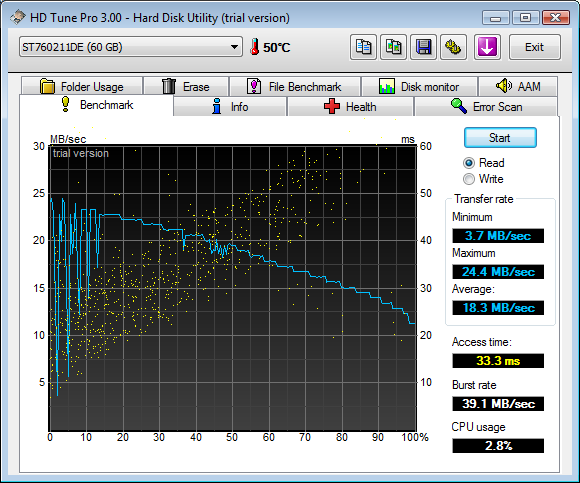Click the Exit button

[535, 47]
